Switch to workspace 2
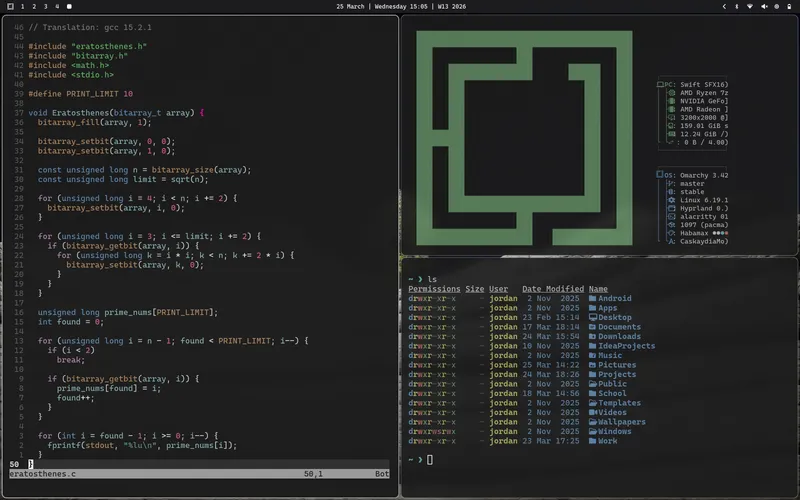This screenshot has height=500, width=800. (34, 7)
